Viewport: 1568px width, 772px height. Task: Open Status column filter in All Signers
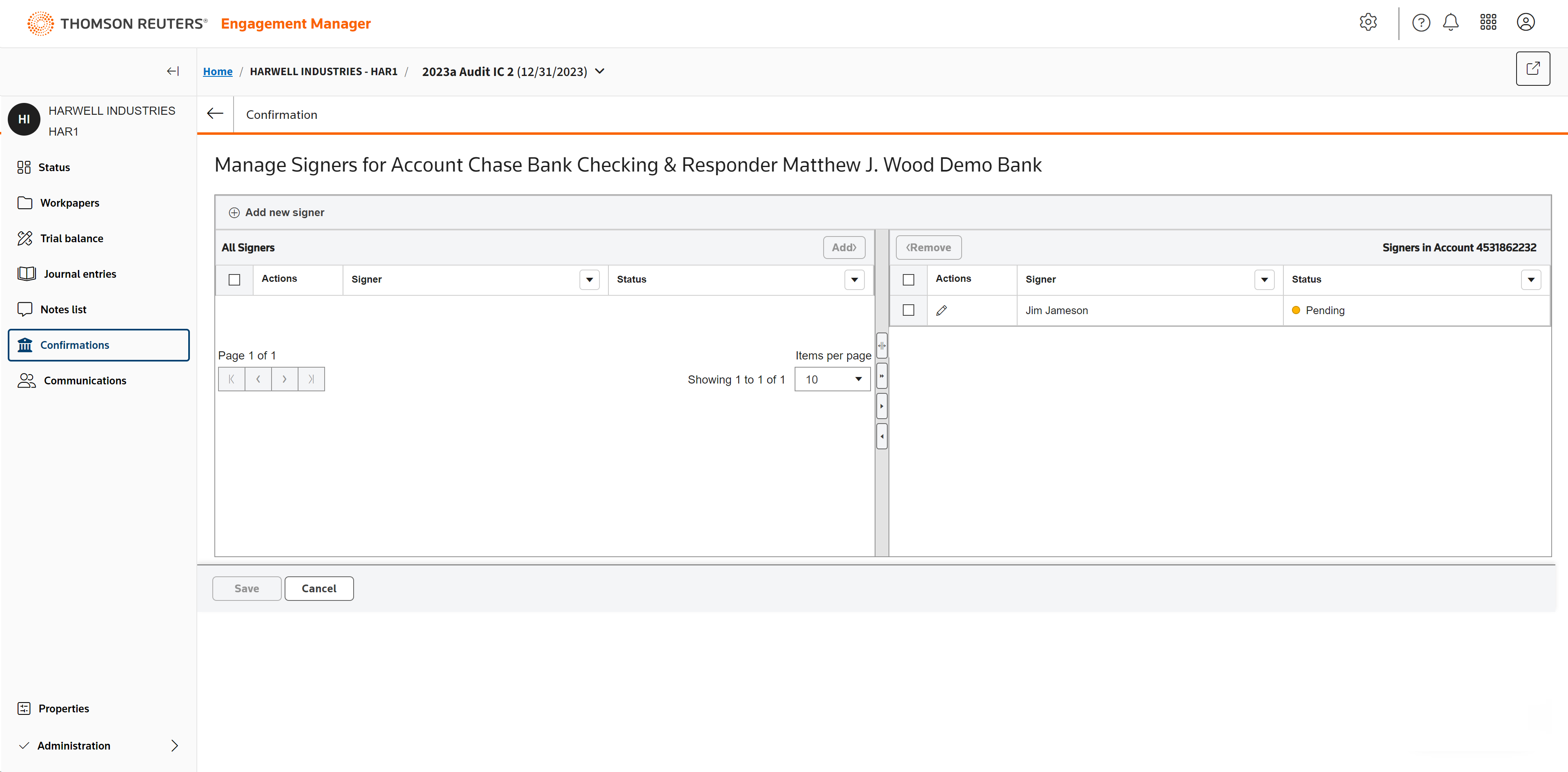(854, 279)
